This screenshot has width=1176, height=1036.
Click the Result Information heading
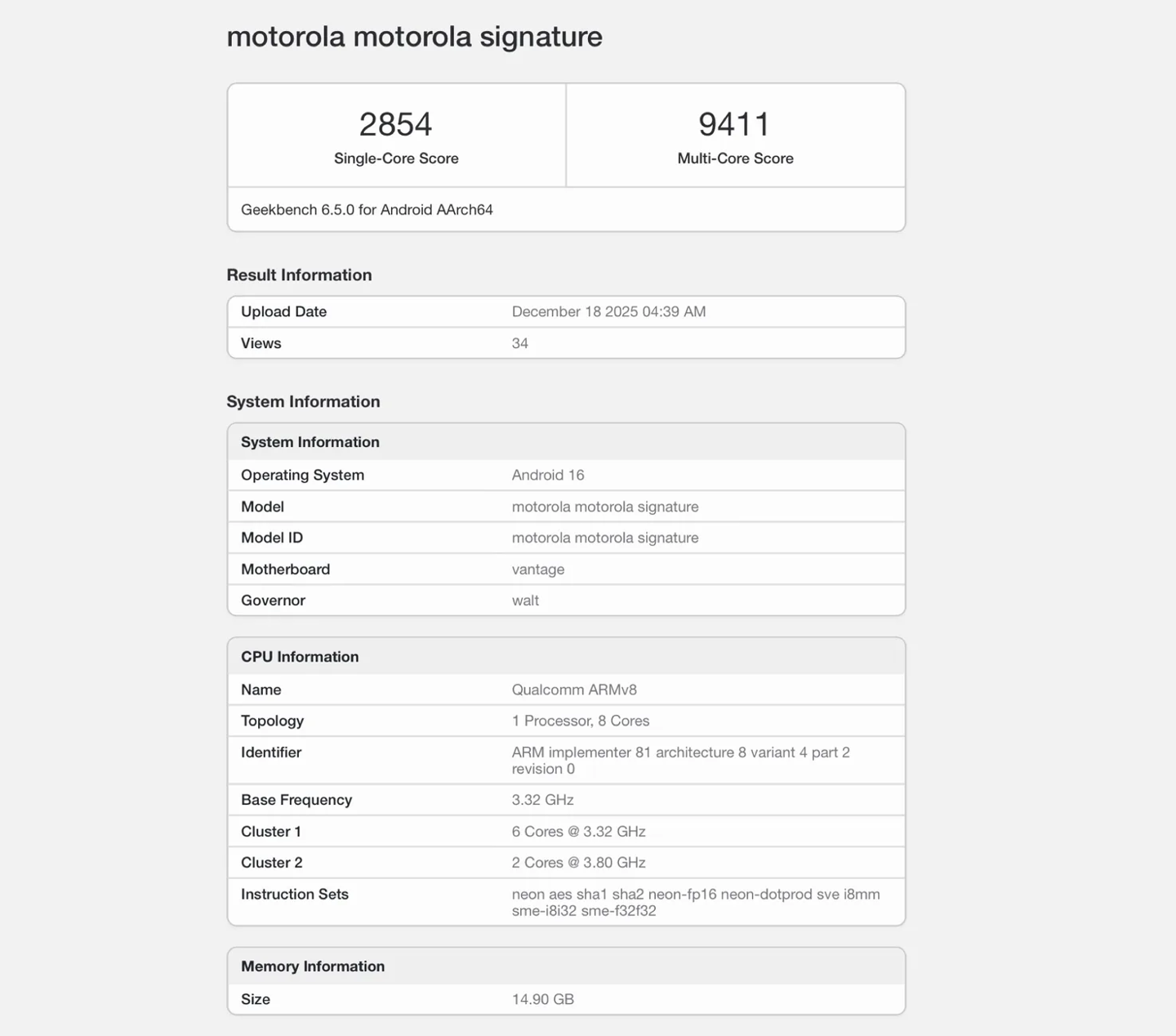(x=299, y=275)
